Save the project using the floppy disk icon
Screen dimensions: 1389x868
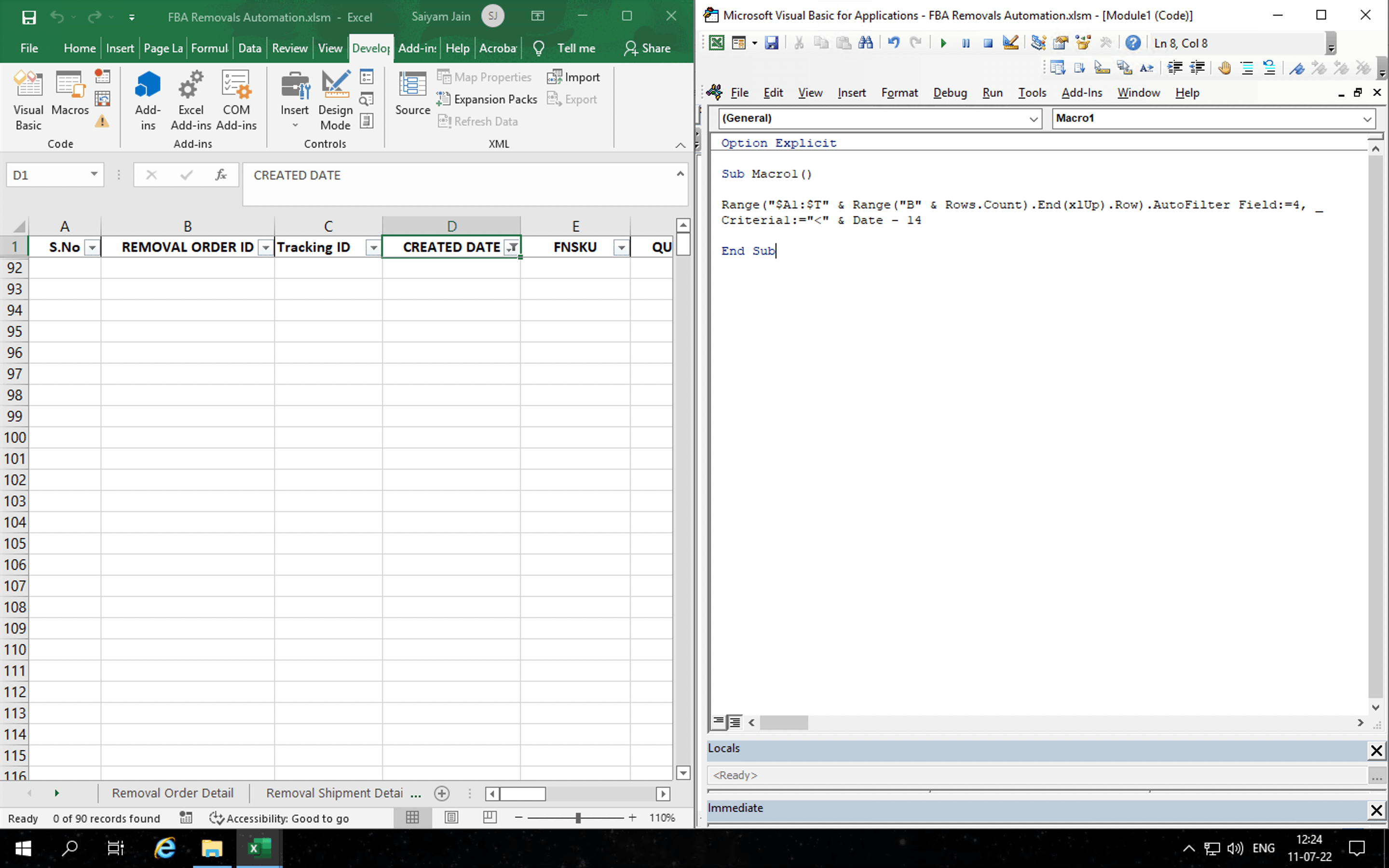[771, 43]
